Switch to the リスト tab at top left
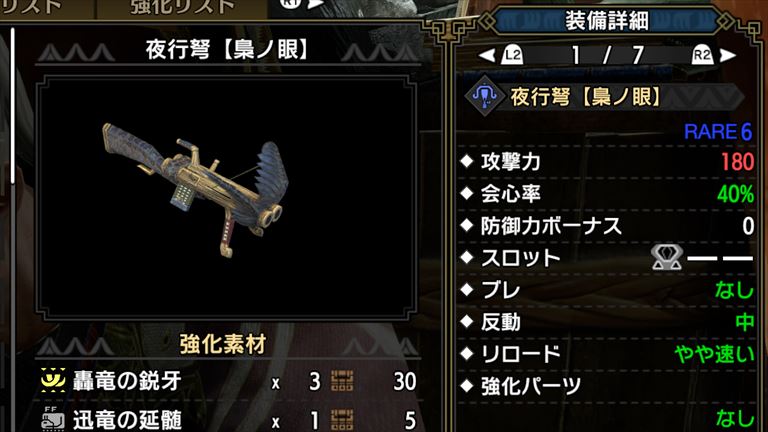Viewport: 768px width, 432px height. 30,7
